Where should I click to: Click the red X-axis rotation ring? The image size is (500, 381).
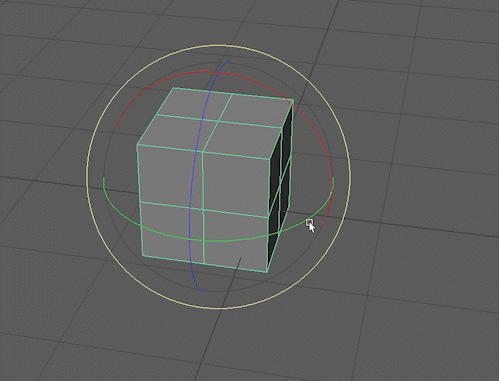click(313, 125)
